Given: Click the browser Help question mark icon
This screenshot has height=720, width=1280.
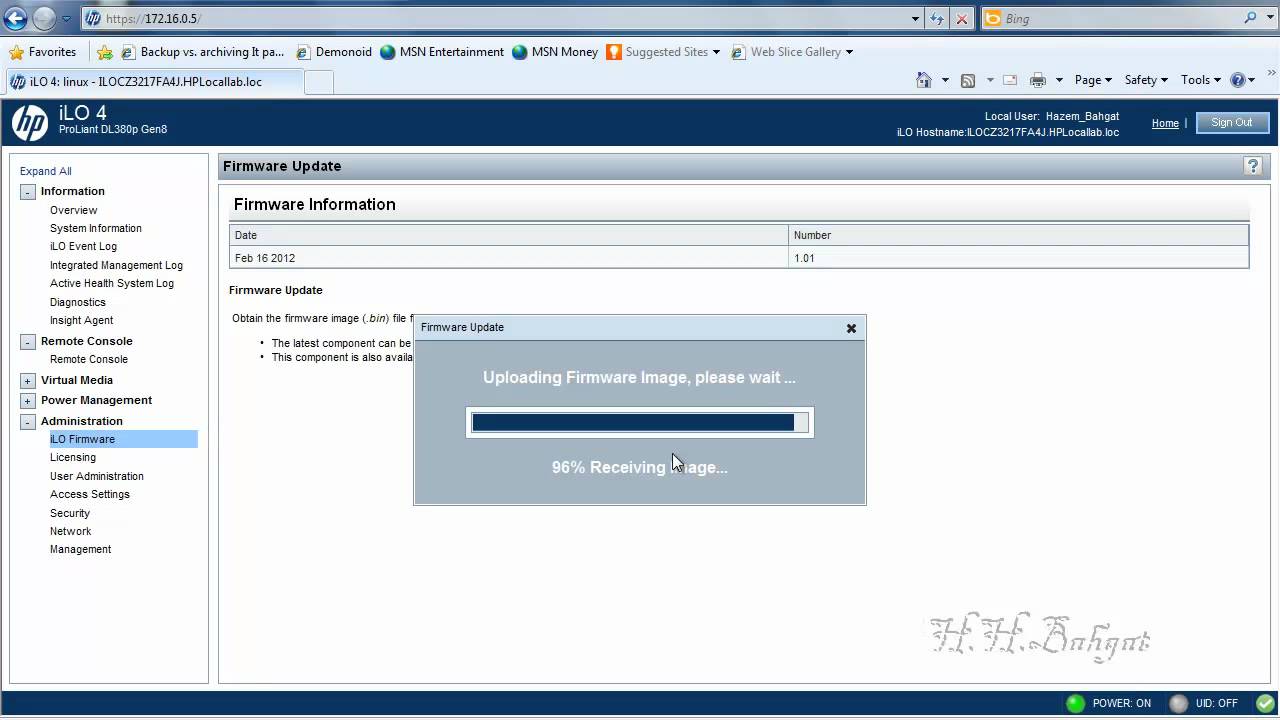Looking at the screenshot, I should pyautogui.click(x=1238, y=80).
